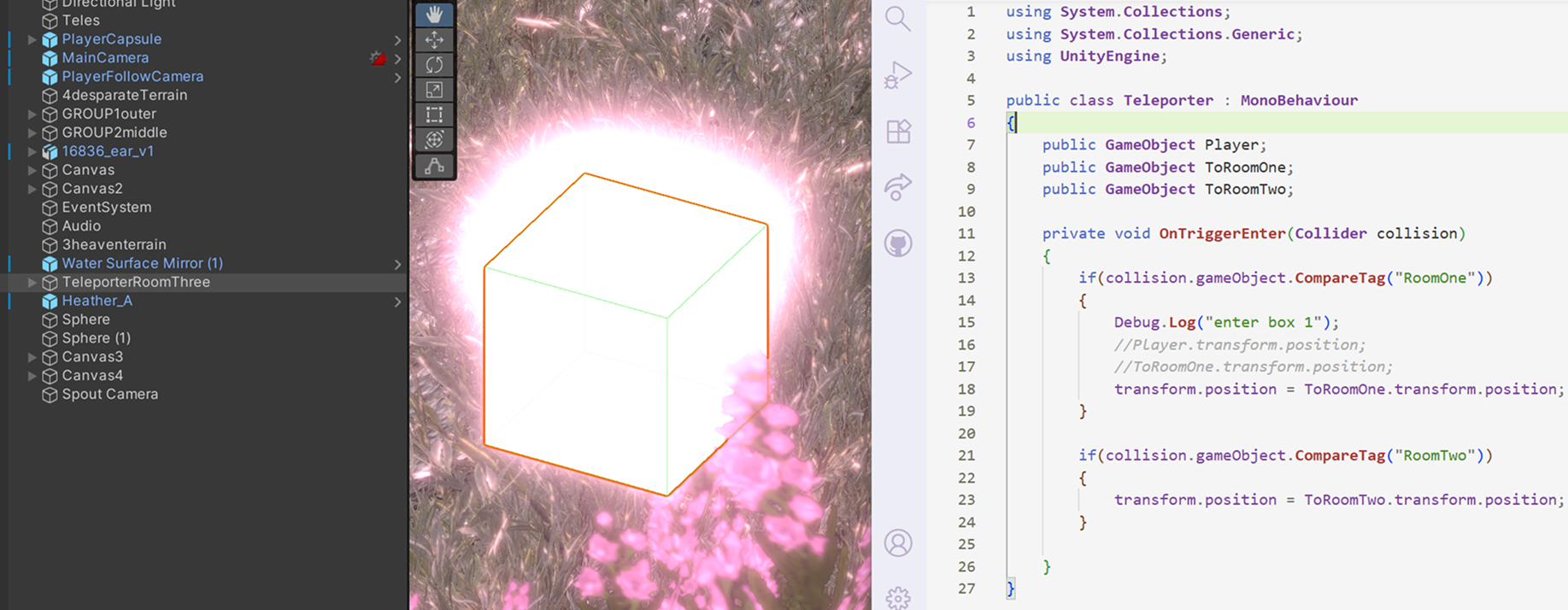The height and width of the screenshot is (610, 1568).
Task: Expand the TeleporterRoomThree hierarchy node
Action: [32, 282]
